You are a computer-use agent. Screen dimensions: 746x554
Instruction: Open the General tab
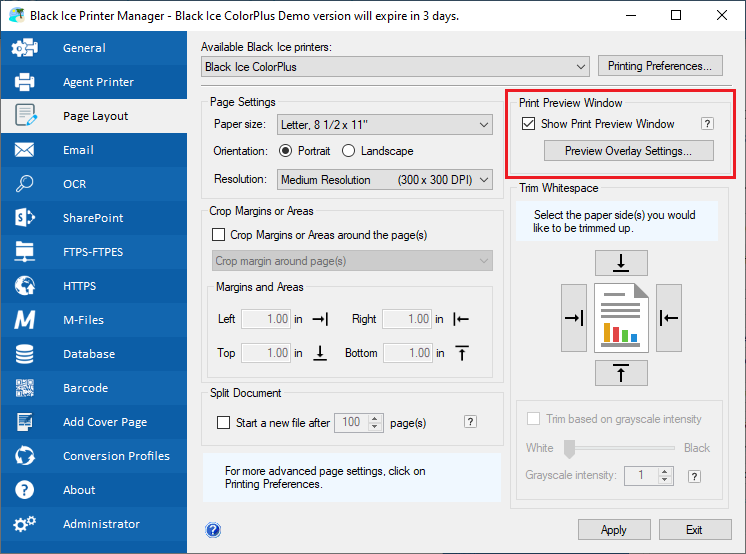coord(94,48)
